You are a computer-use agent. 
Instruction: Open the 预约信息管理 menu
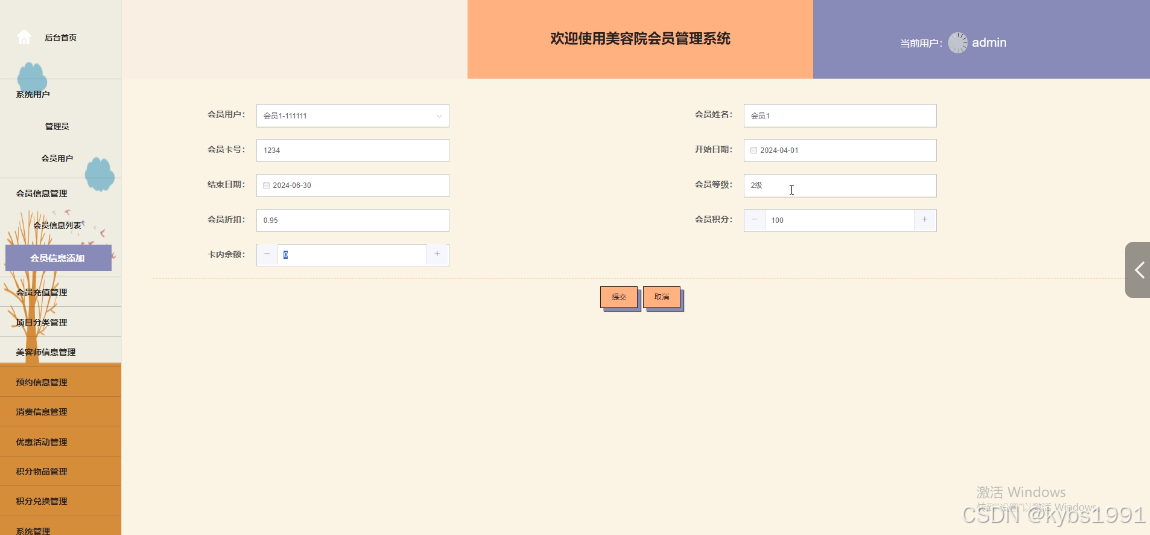tap(42, 382)
